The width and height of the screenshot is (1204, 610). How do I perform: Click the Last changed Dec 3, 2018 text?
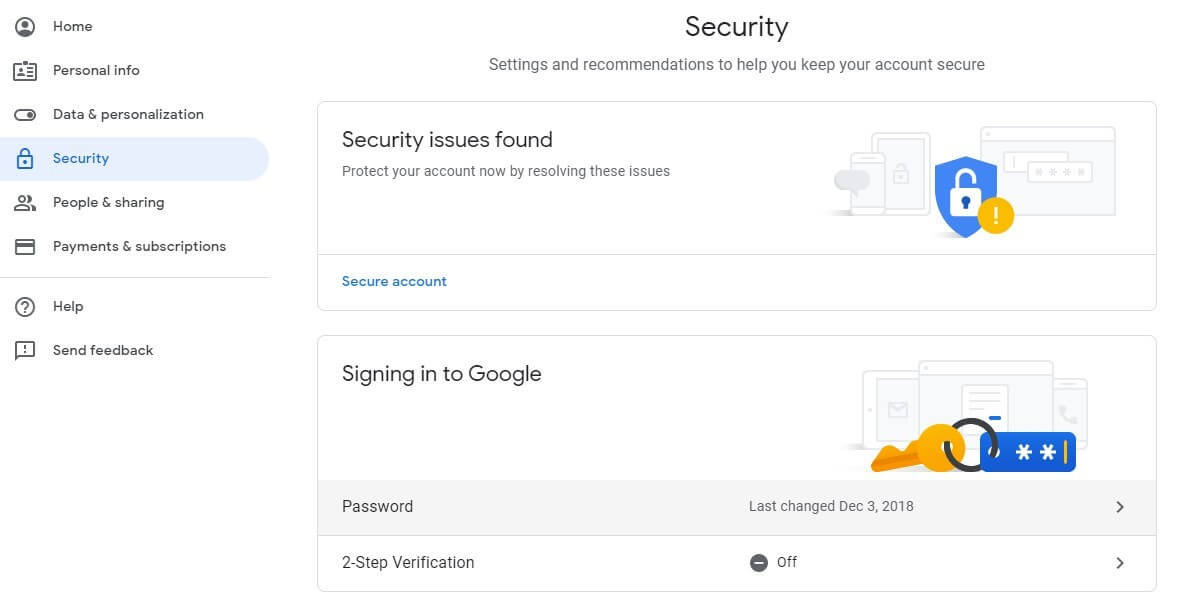(x=830, y=506)
